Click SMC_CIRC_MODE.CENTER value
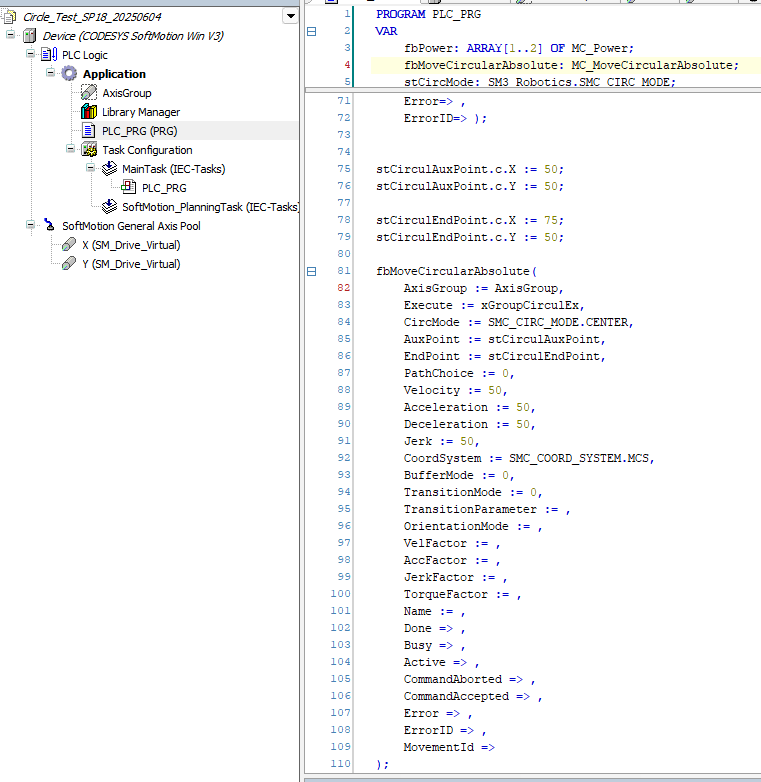This screenshot has width=761, height=782. pos(558,322)
